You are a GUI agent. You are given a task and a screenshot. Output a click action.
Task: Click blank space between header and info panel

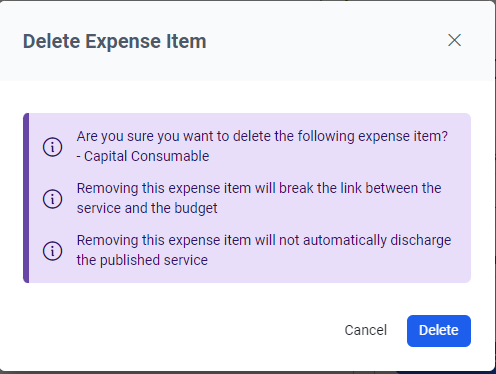click(x=247, y=97)
